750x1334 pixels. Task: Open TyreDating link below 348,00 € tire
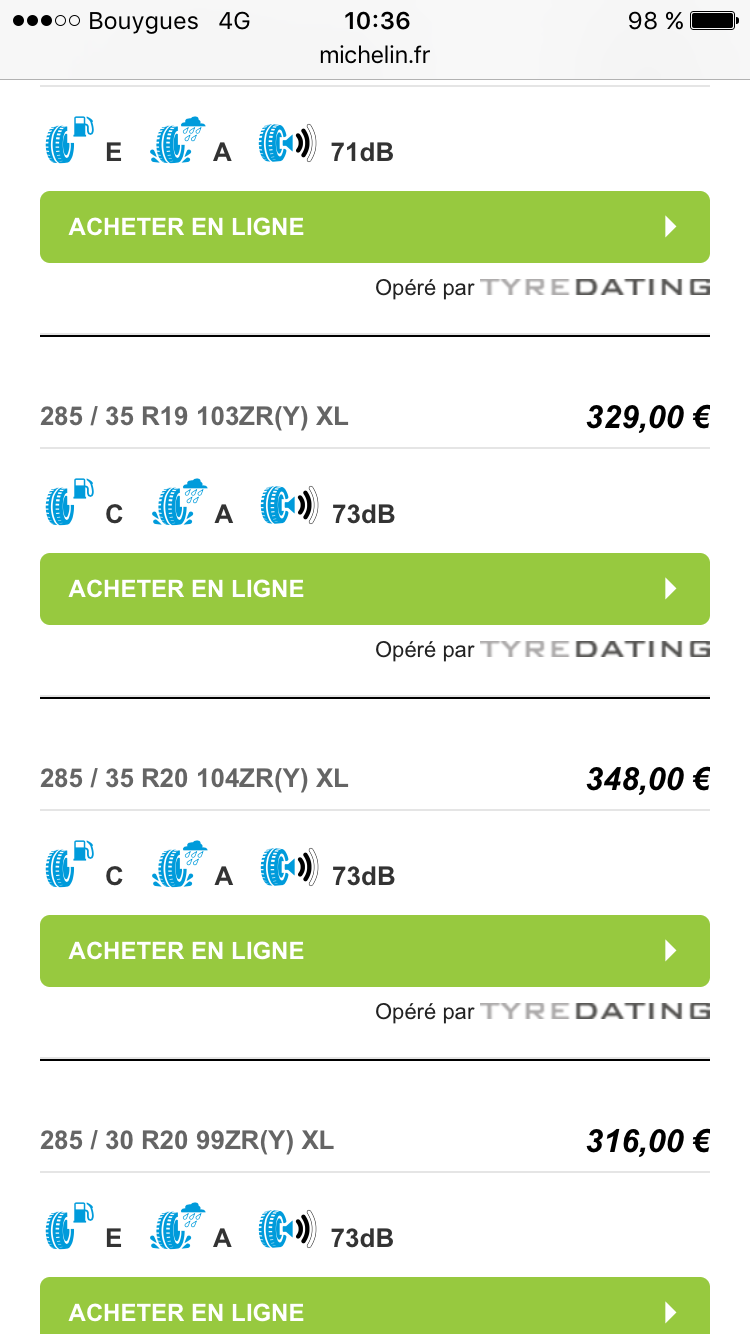(x=595, y=1012)
